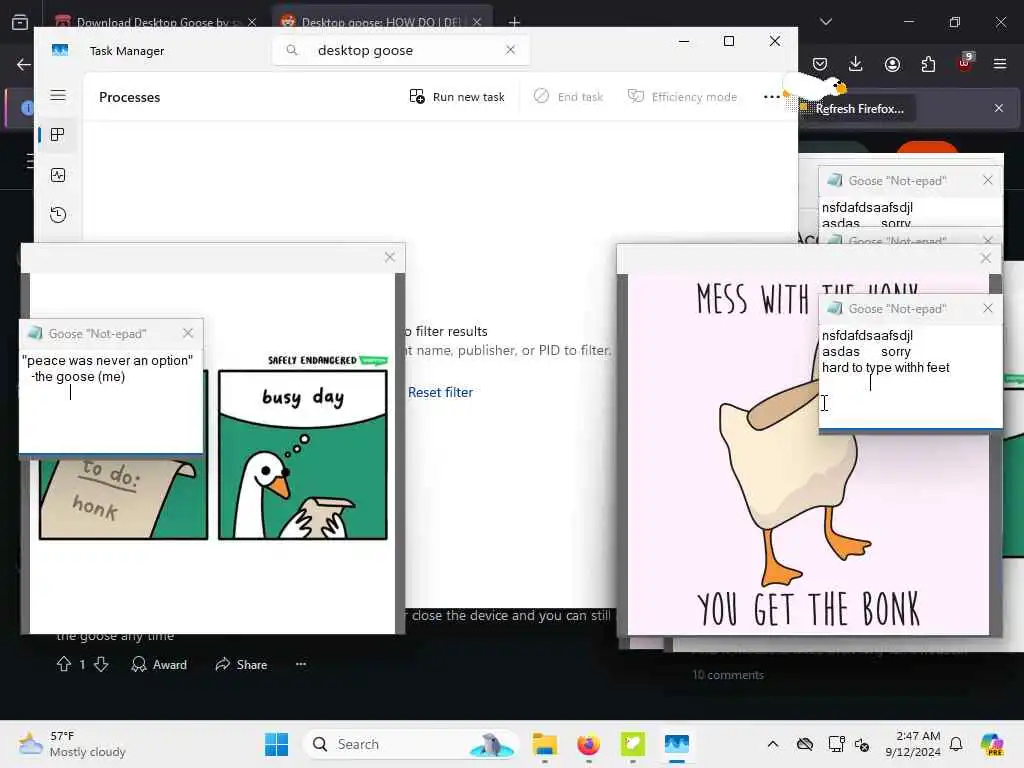
Task: Open comment more options ellipsis
Action: [x=301, y=664]
